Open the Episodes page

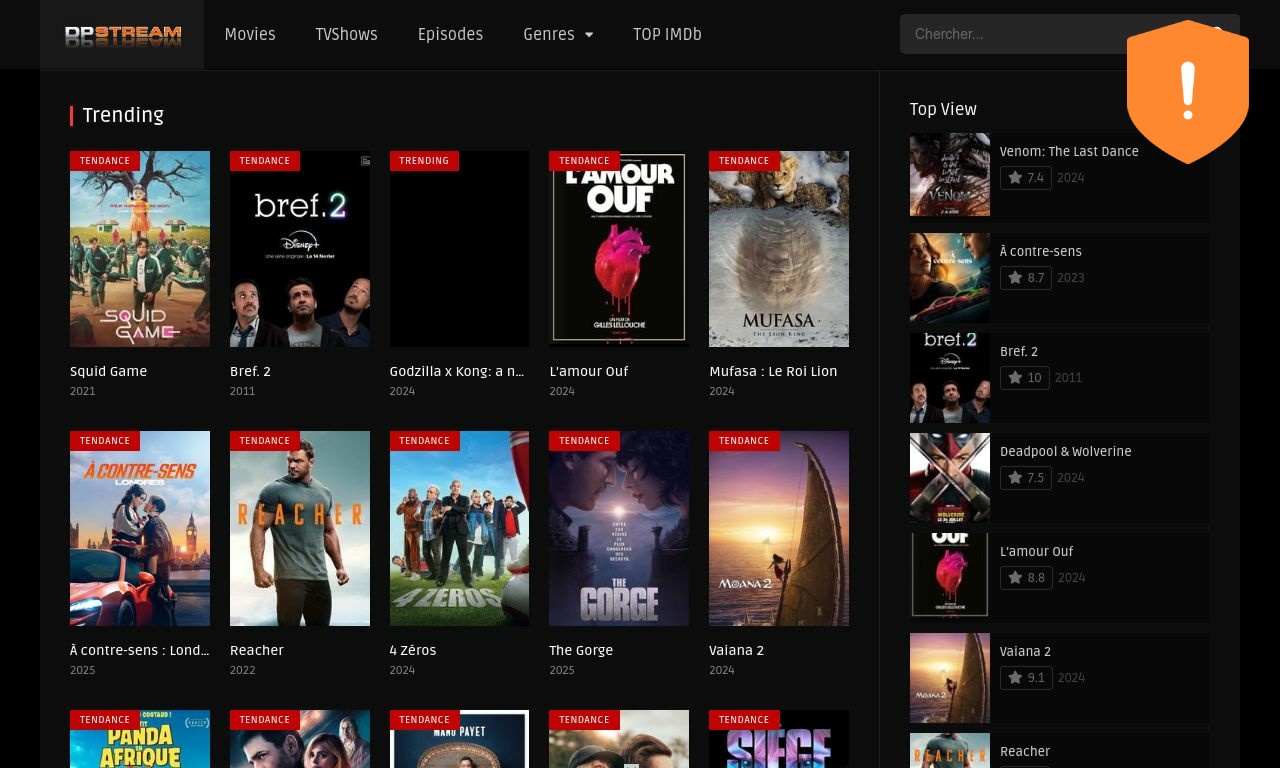point(450,35)
